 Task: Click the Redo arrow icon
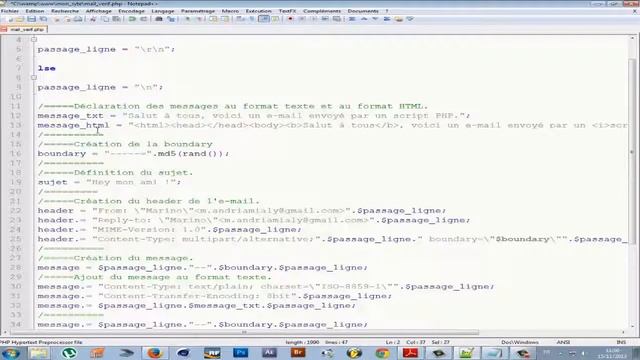tap(144, 19)
